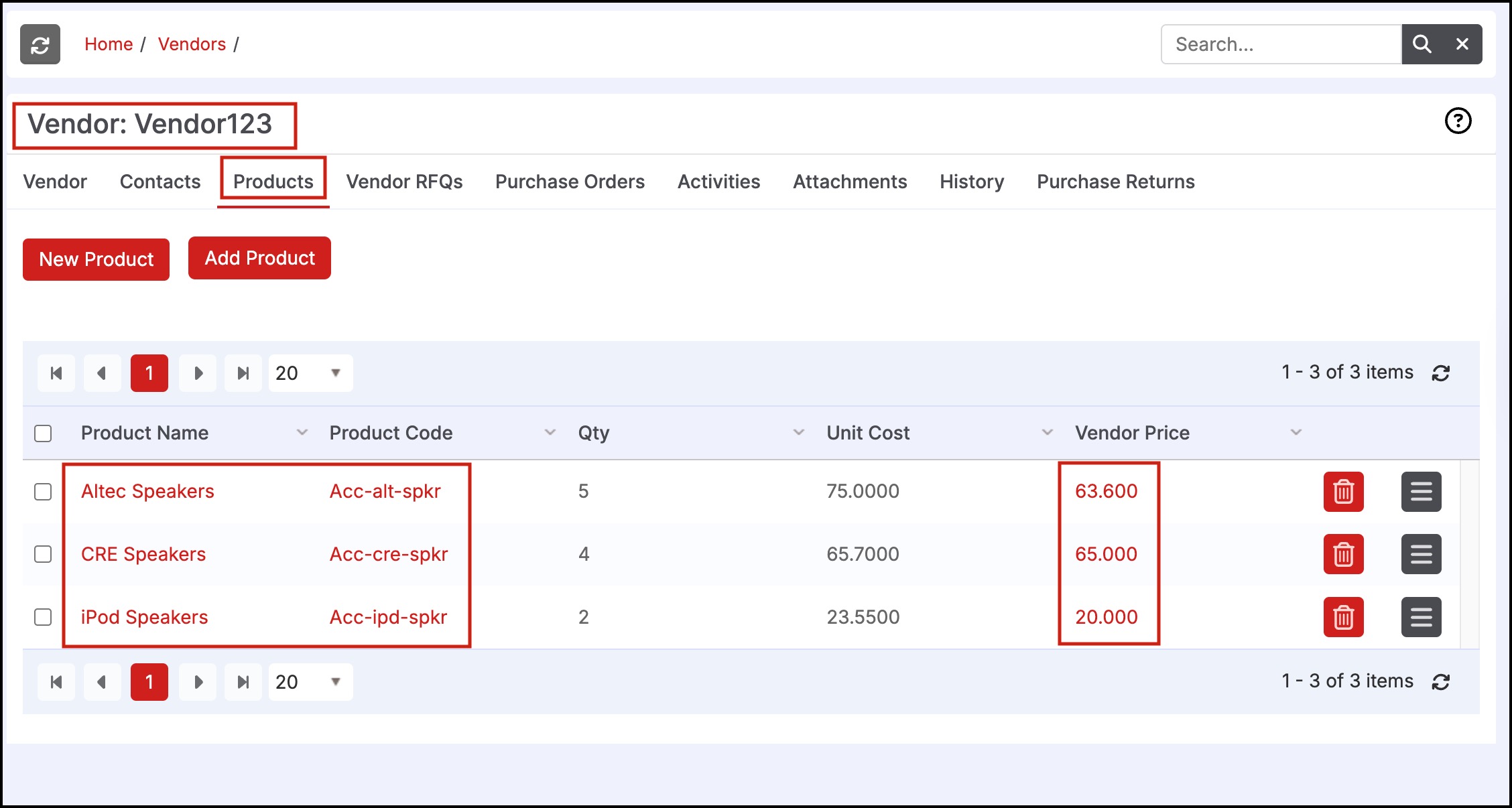
Task: Open the CRE Speakers product link
Action: [x=143, y=554]
